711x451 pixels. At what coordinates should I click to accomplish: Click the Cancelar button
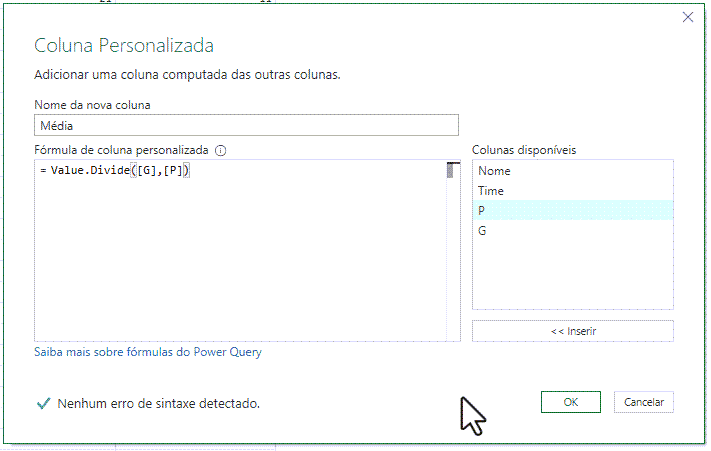pyautogui.click(x=643, y=402)
